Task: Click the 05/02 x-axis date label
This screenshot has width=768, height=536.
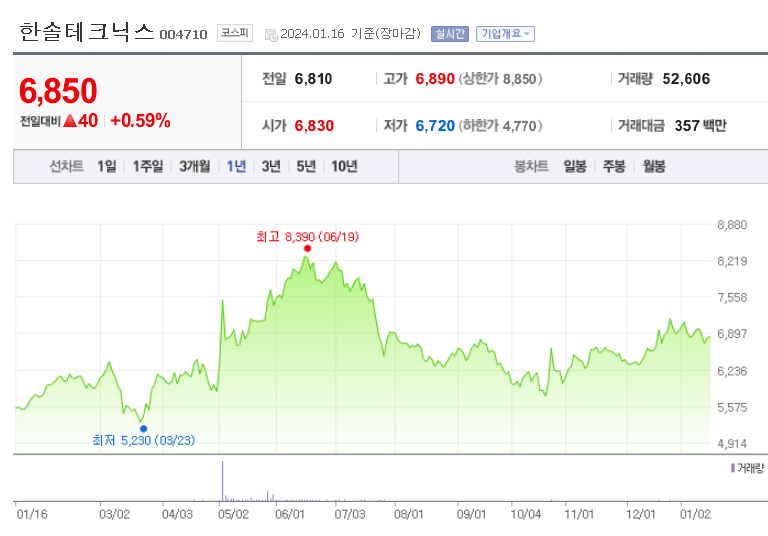Action: (x=233, y=514)
